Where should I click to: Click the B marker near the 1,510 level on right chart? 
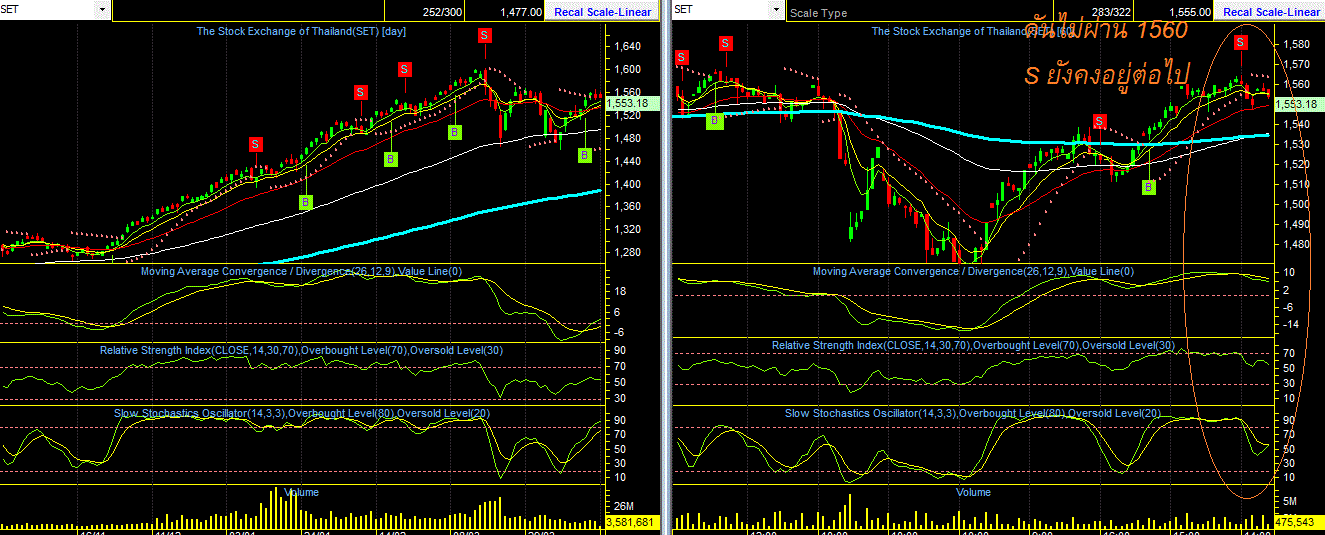pyautogui.click(x=1150, y=186)
